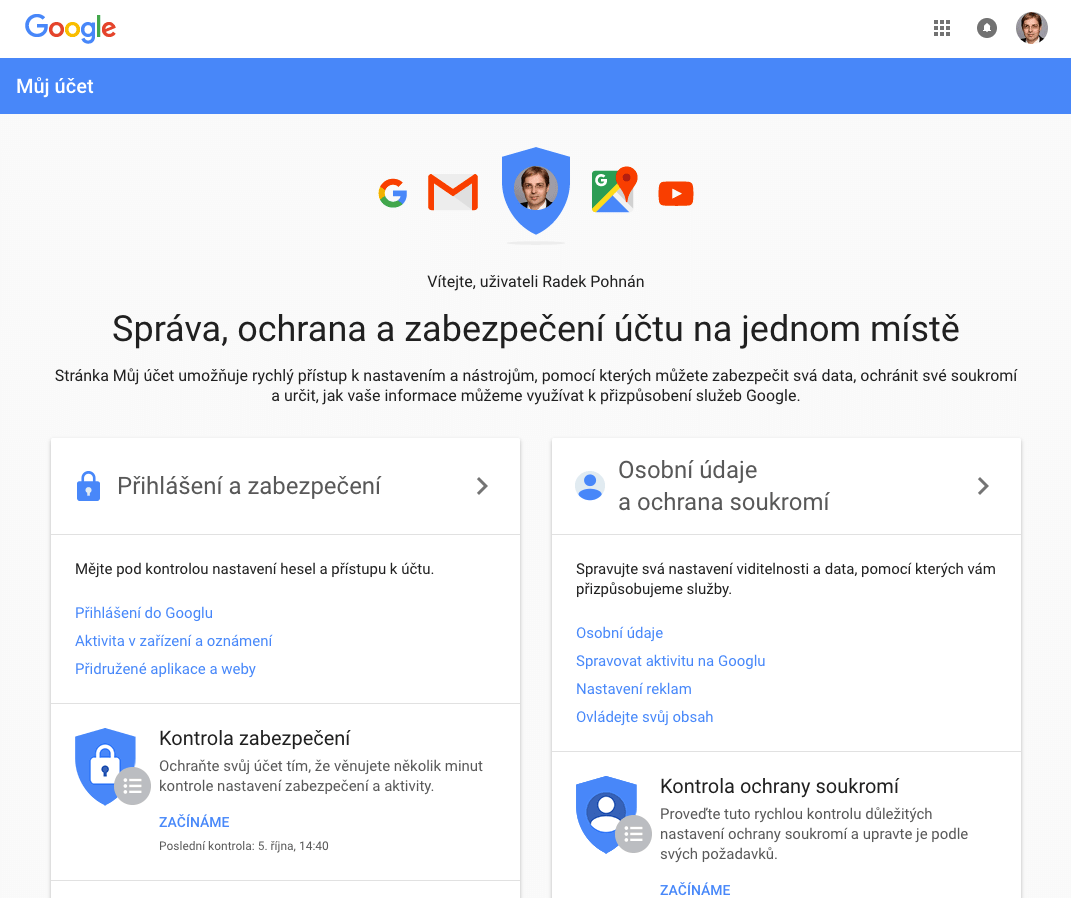Open the Google apps grid
The image size is (1071, 898).
pyautogui.click(x=941, y=28)
